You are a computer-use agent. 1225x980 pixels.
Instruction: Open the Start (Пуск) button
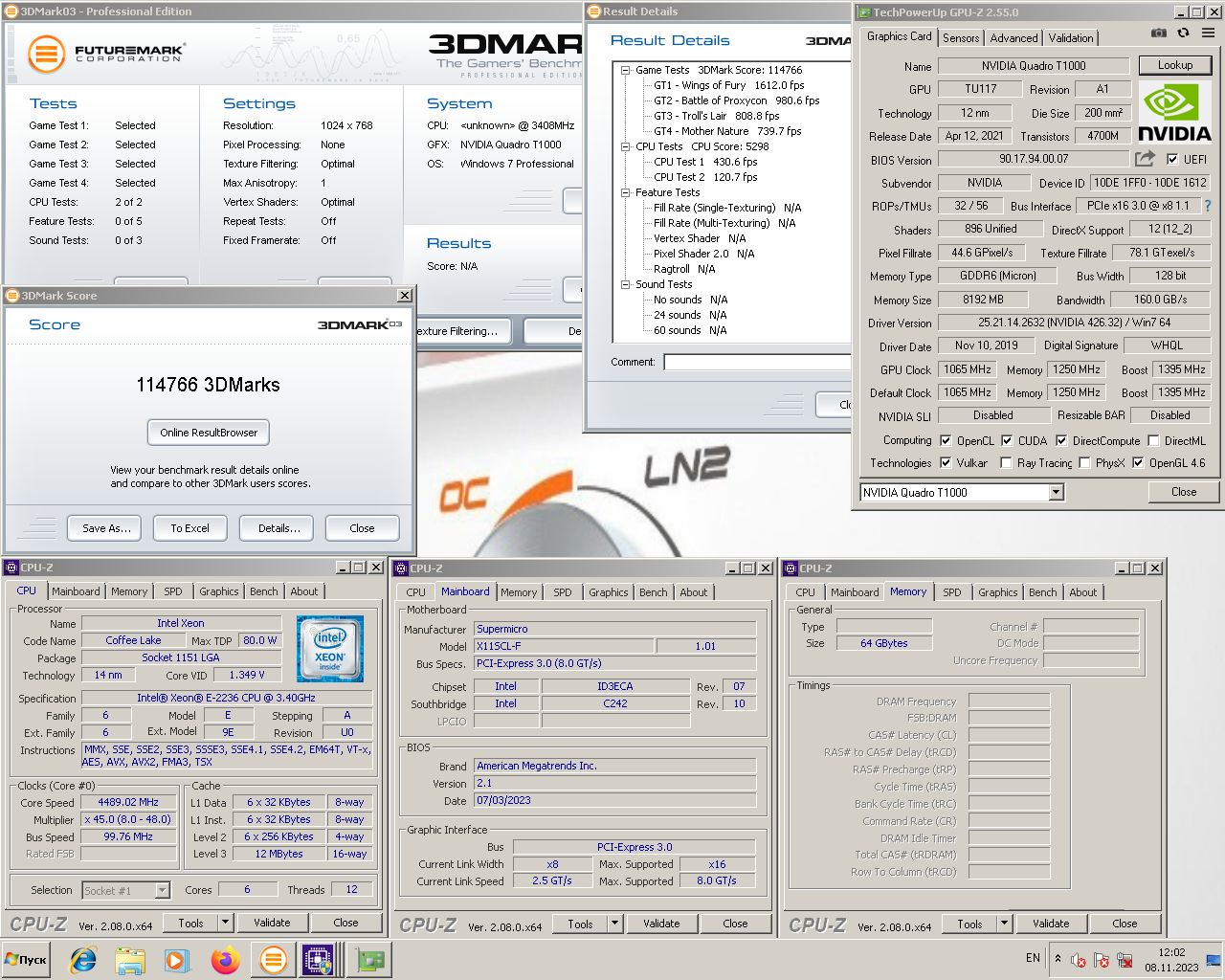tap(26, 960)
